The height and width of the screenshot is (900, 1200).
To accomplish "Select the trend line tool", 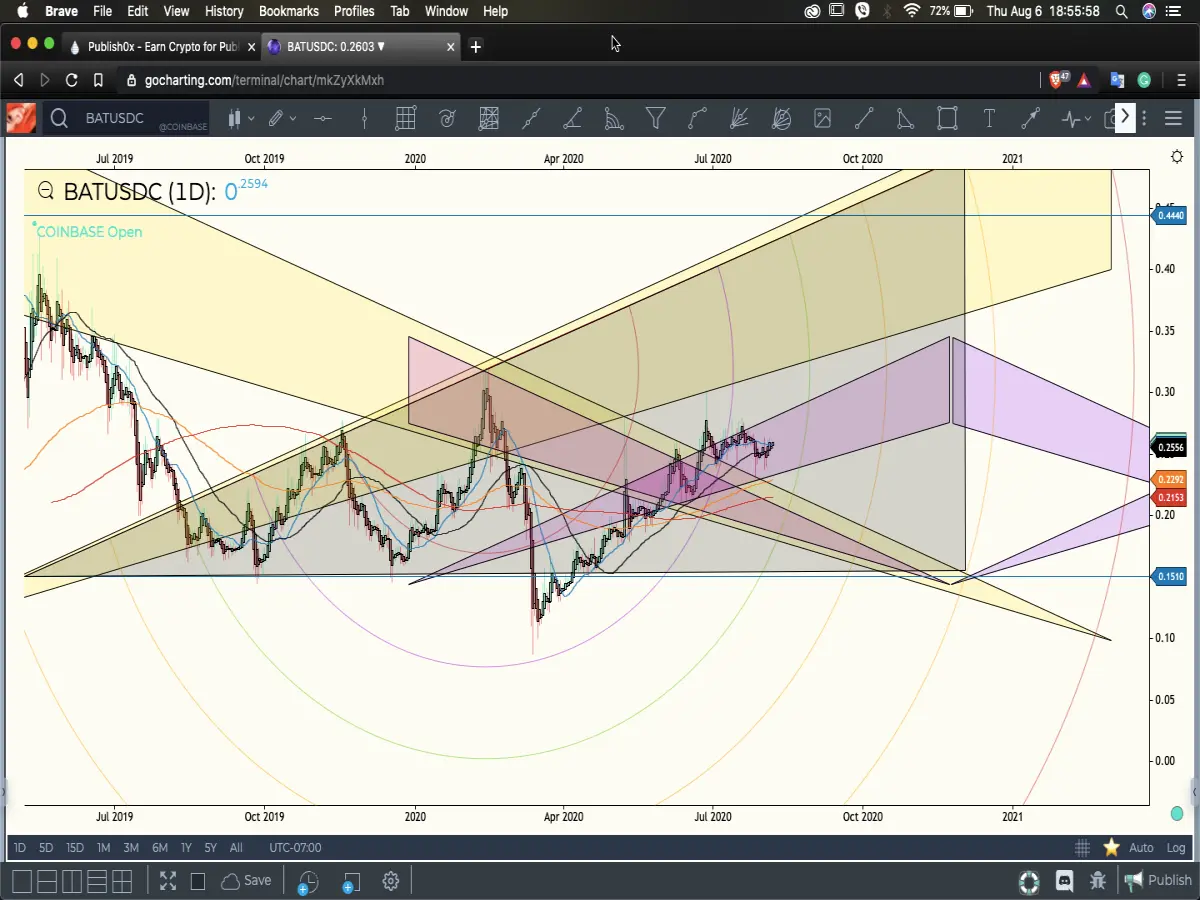I will tap(531, 119).
